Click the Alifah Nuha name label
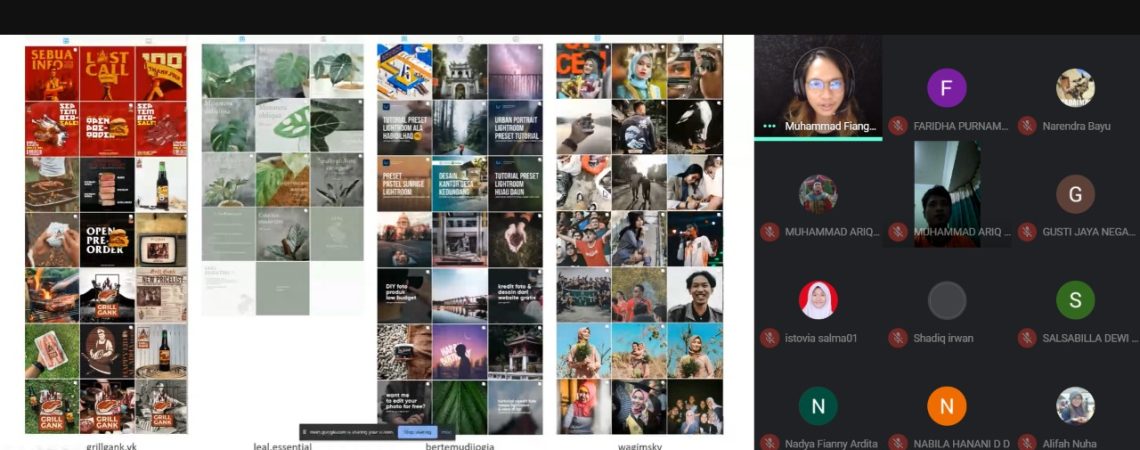 pos(1069,443)
